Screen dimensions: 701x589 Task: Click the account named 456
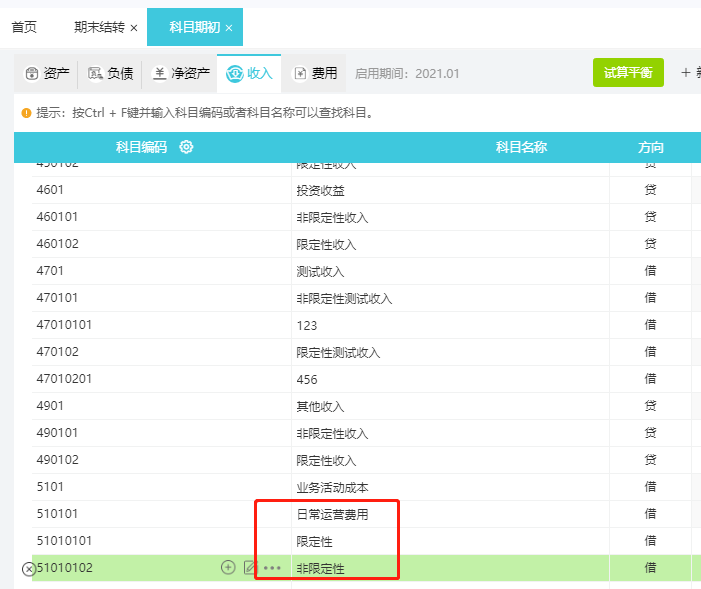click(307, 380)
